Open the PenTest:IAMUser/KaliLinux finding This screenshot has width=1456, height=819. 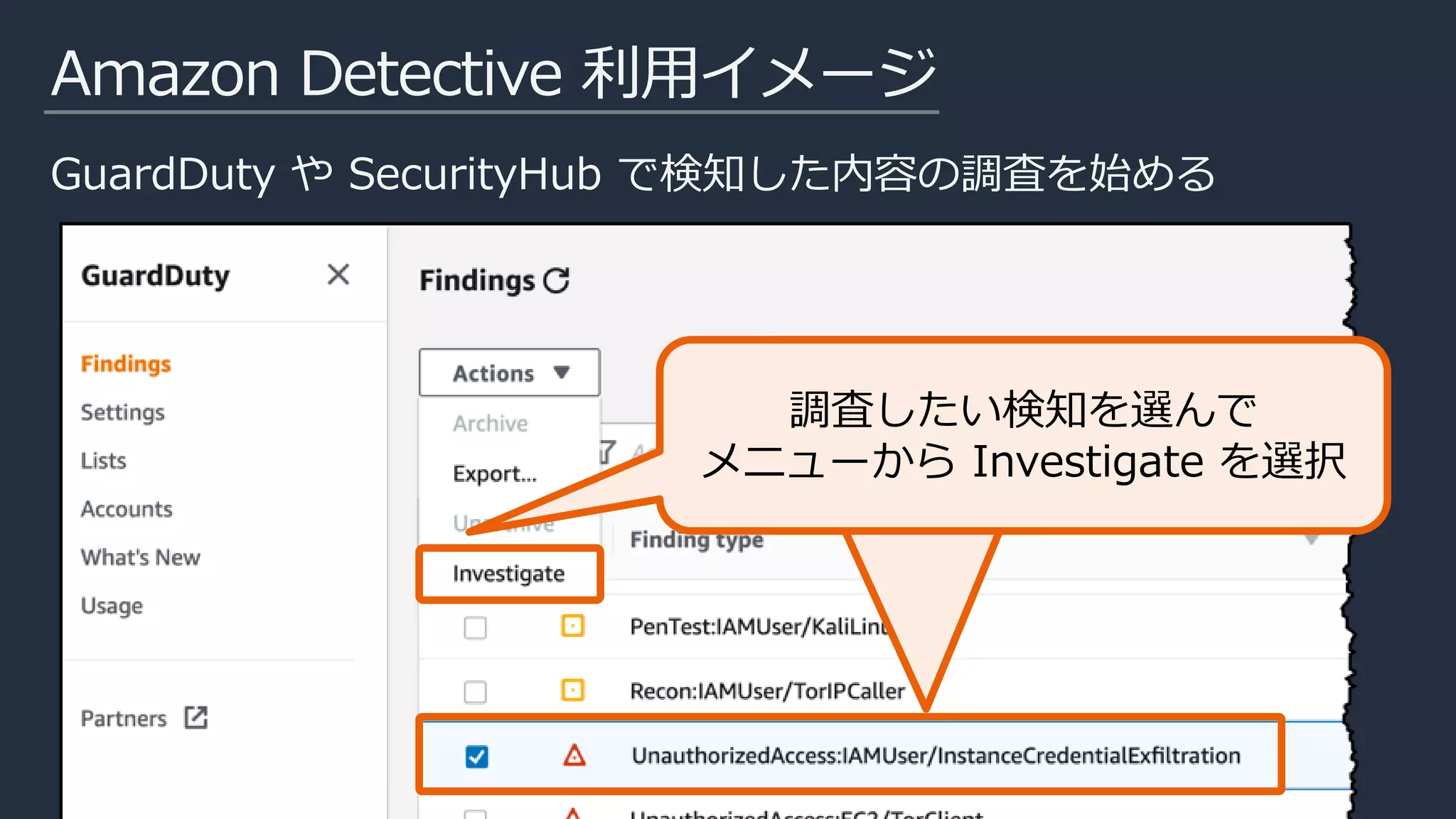click(x=759, y=627)
